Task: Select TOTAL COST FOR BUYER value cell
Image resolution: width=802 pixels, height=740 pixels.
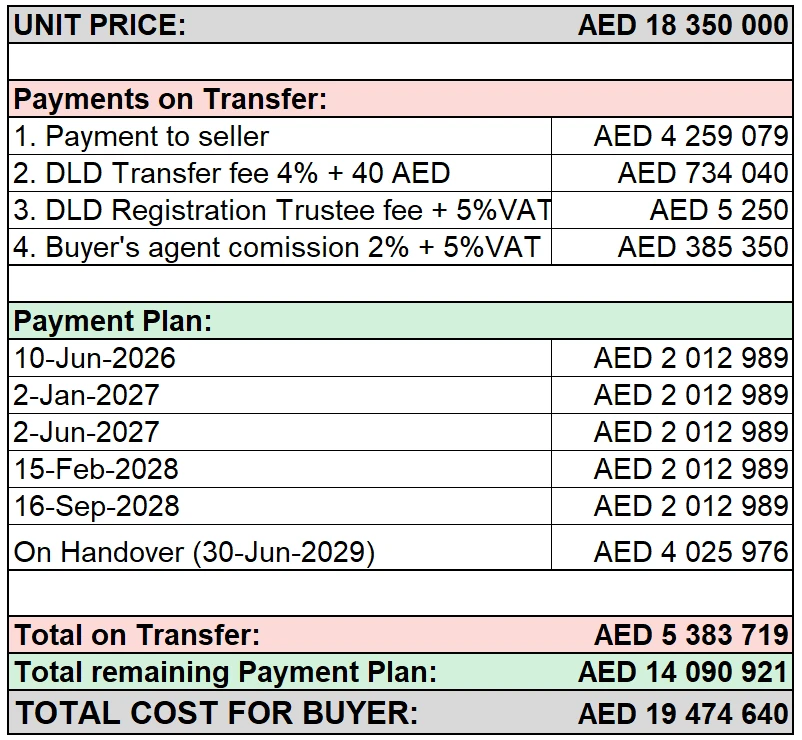Action: (683, 713)
